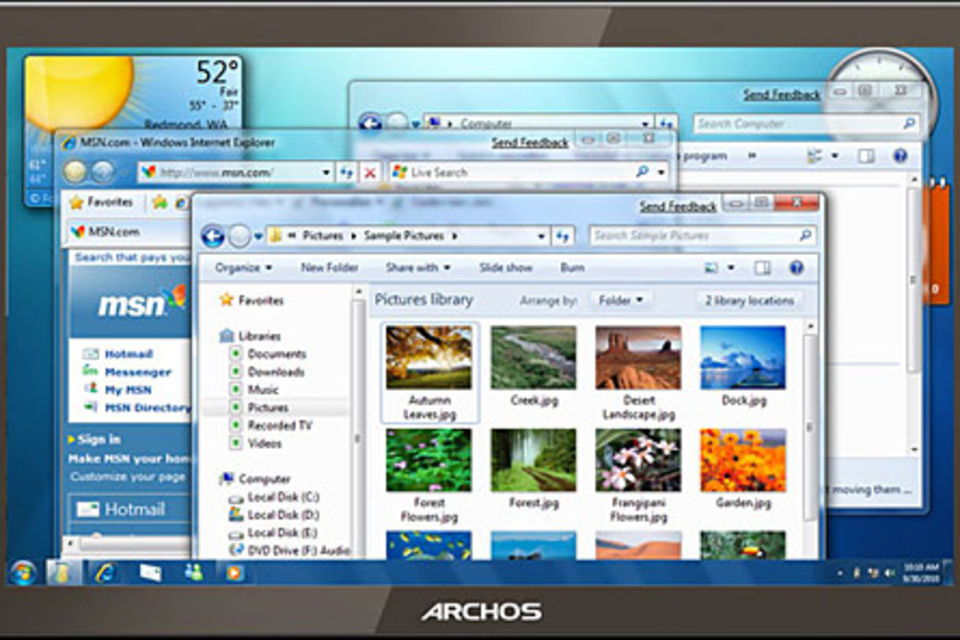Select Local Disk (C:) in navigation pane
Image resolution: width=960 pixels, height=640 pixels.
pos(283,497)
